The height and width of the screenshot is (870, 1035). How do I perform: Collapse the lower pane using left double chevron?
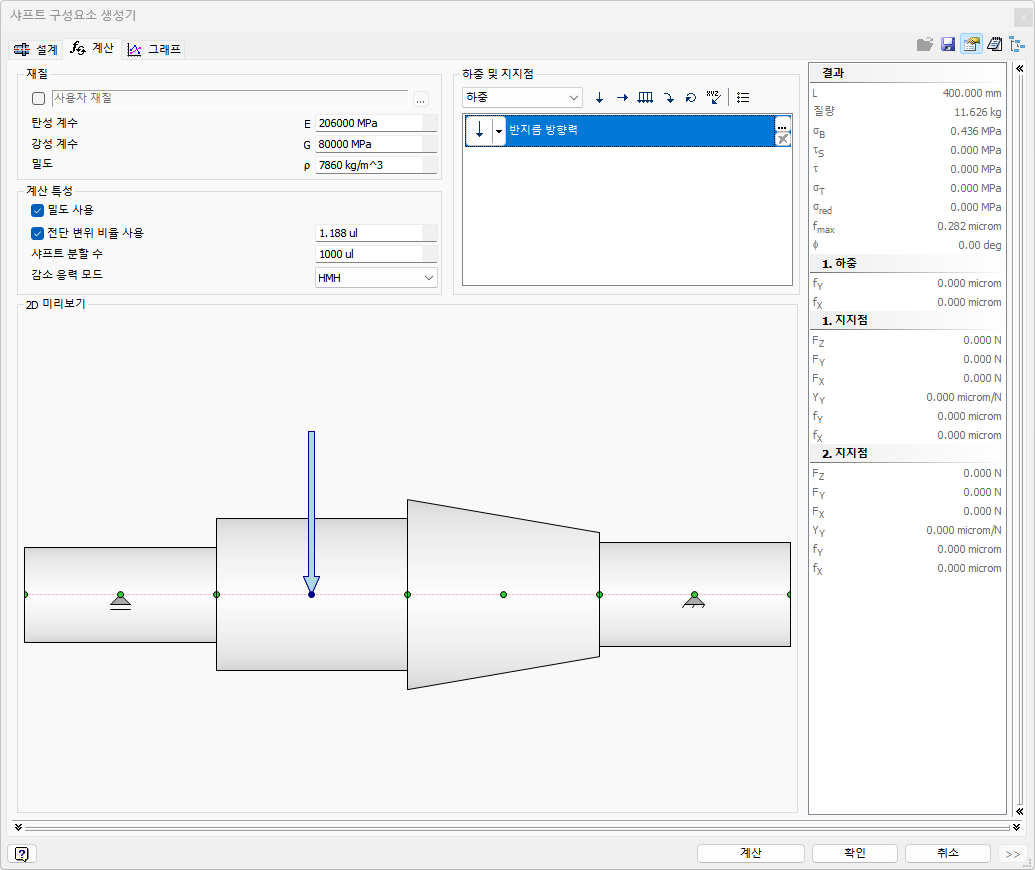pos(18,827)
